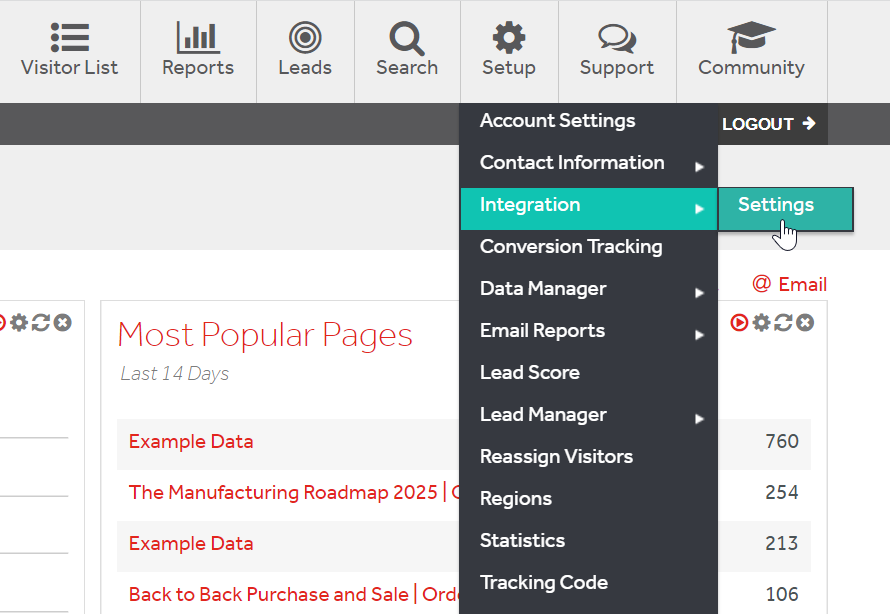The width and height of the screenshot is (890, 614).
Task: Expand the Lead Manager submenu
Action: [x=544, y=415]
